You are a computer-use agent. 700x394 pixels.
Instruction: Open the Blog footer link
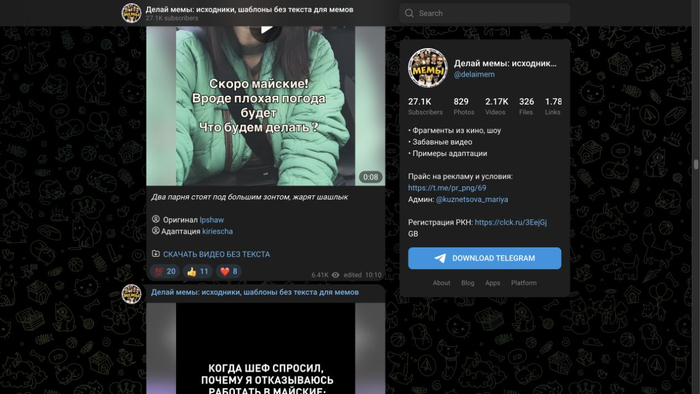[467, 283]
